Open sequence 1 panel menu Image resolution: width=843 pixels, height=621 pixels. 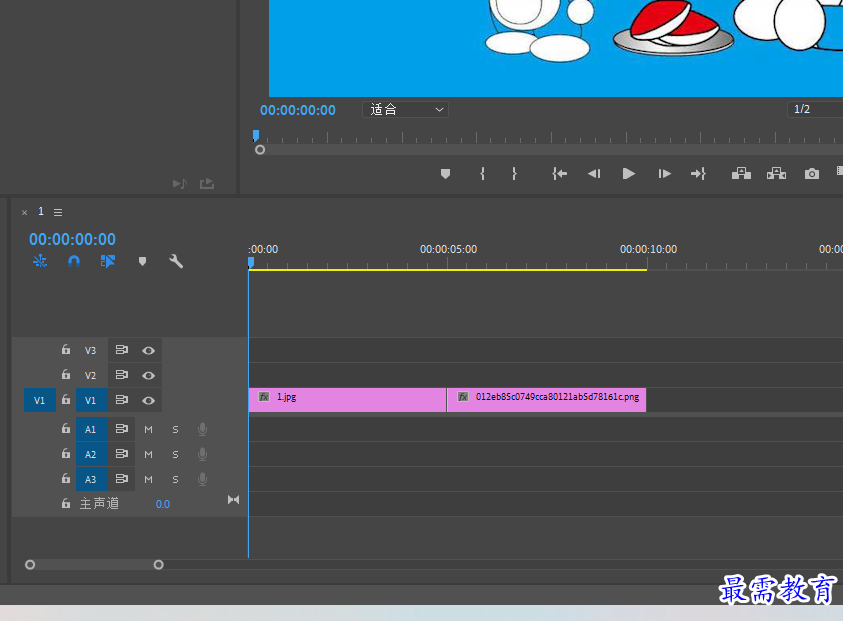58,212
